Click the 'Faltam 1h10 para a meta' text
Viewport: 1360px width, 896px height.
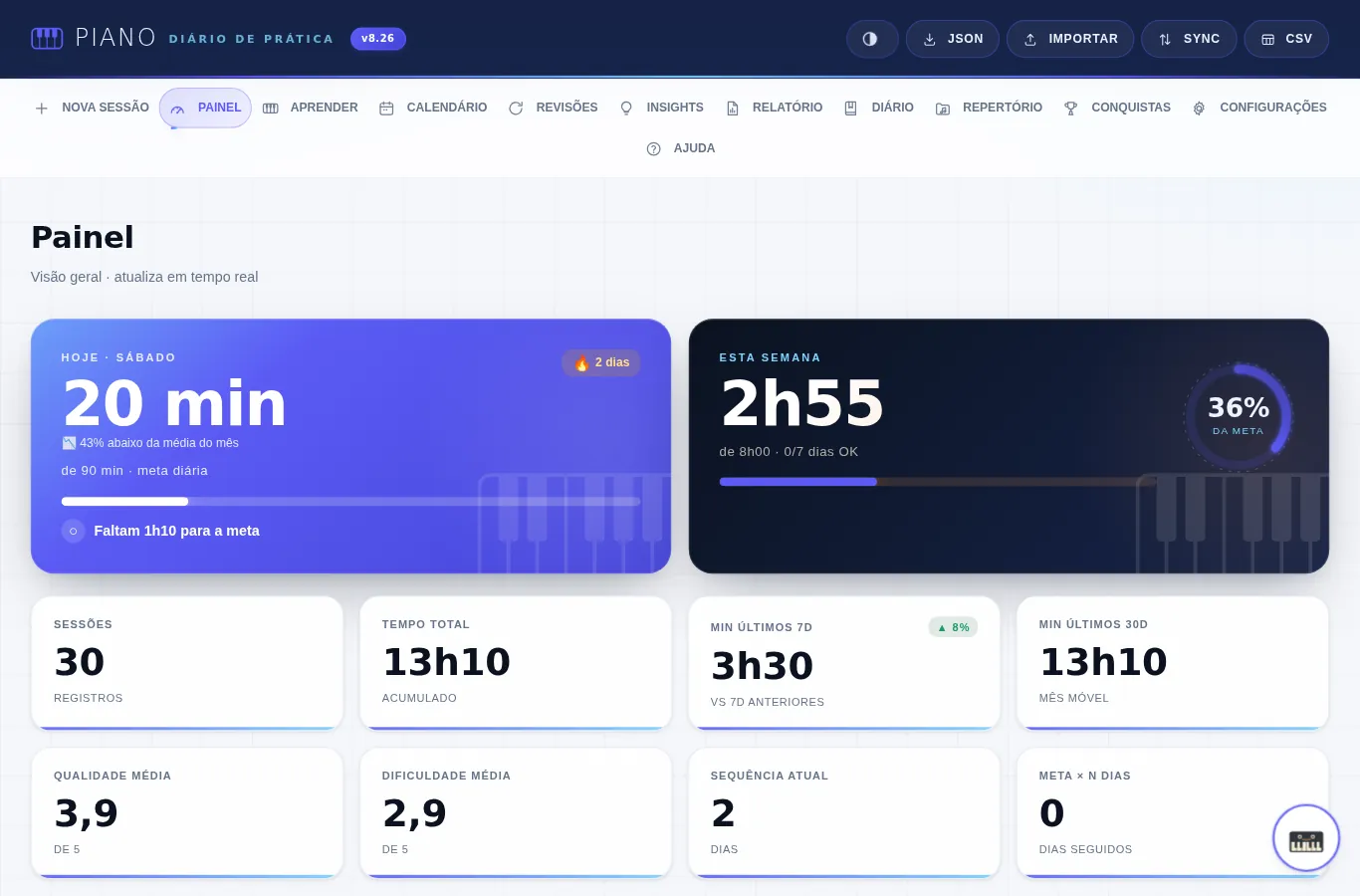[x=177, y=531]
